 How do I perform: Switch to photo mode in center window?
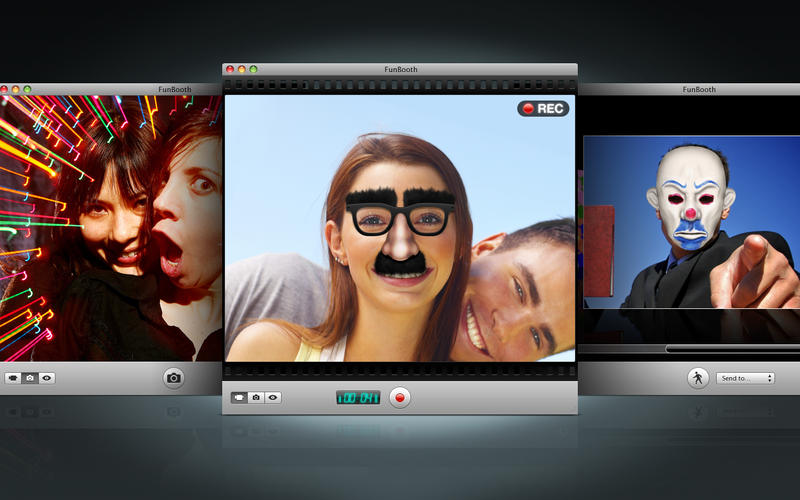pos(256,397)
